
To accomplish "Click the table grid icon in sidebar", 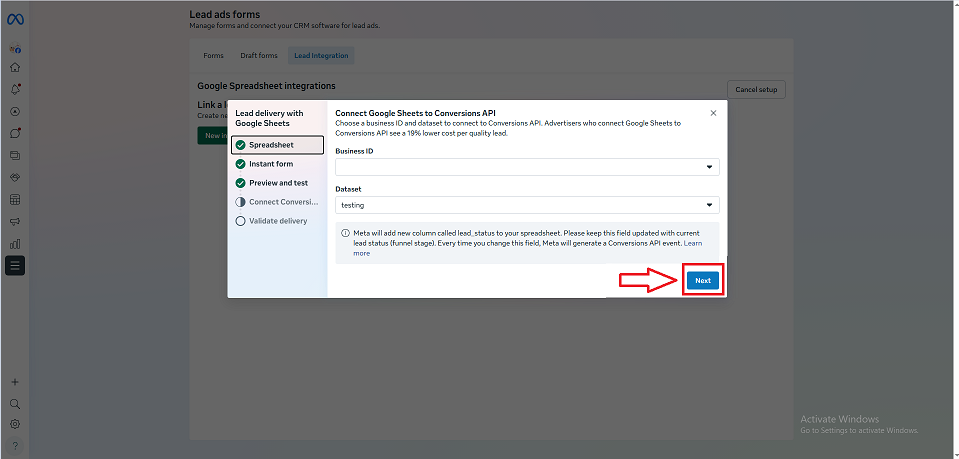I will (x=15, y=199).
